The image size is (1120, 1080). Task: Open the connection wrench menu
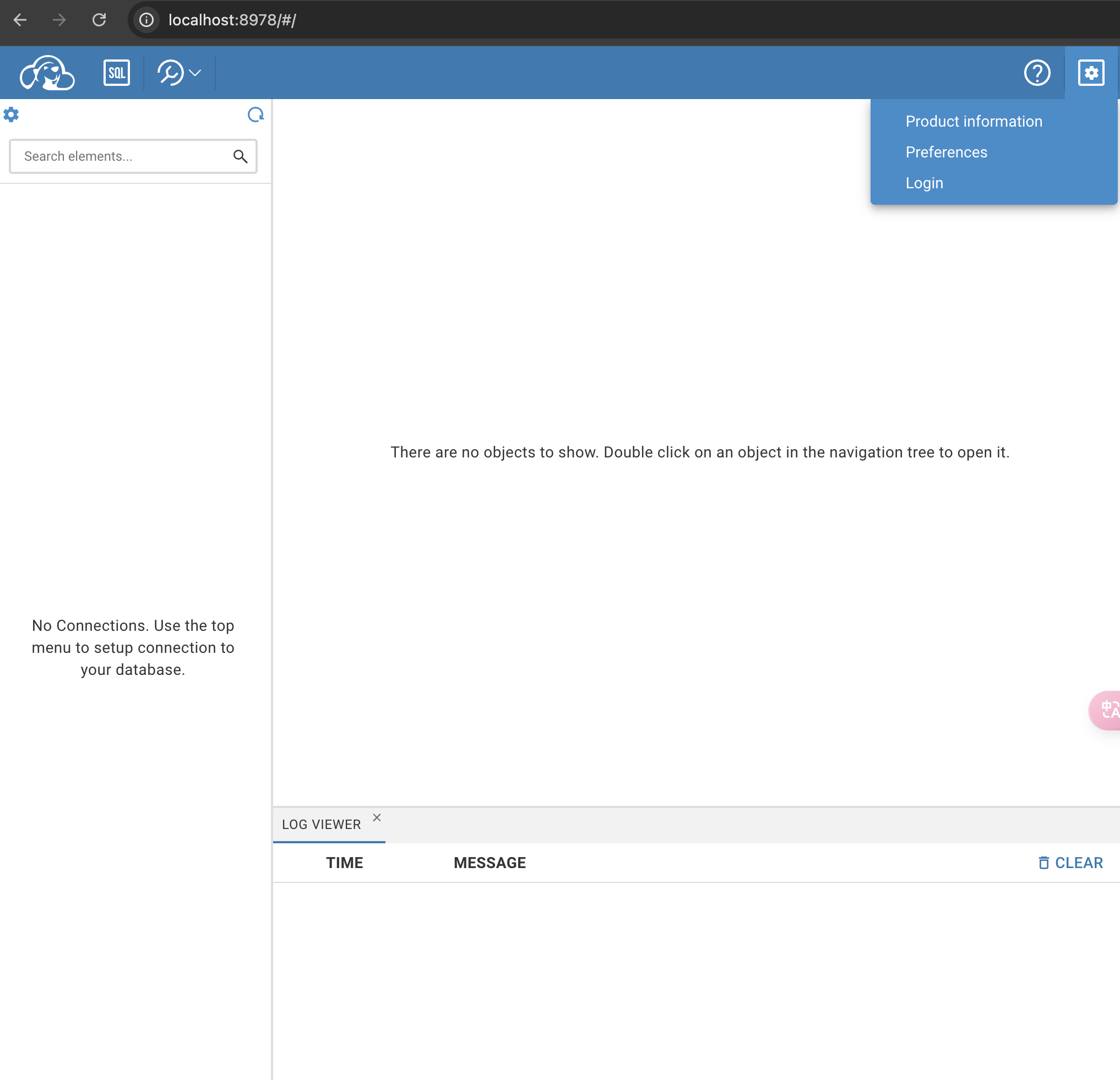(x=179, y=73)
